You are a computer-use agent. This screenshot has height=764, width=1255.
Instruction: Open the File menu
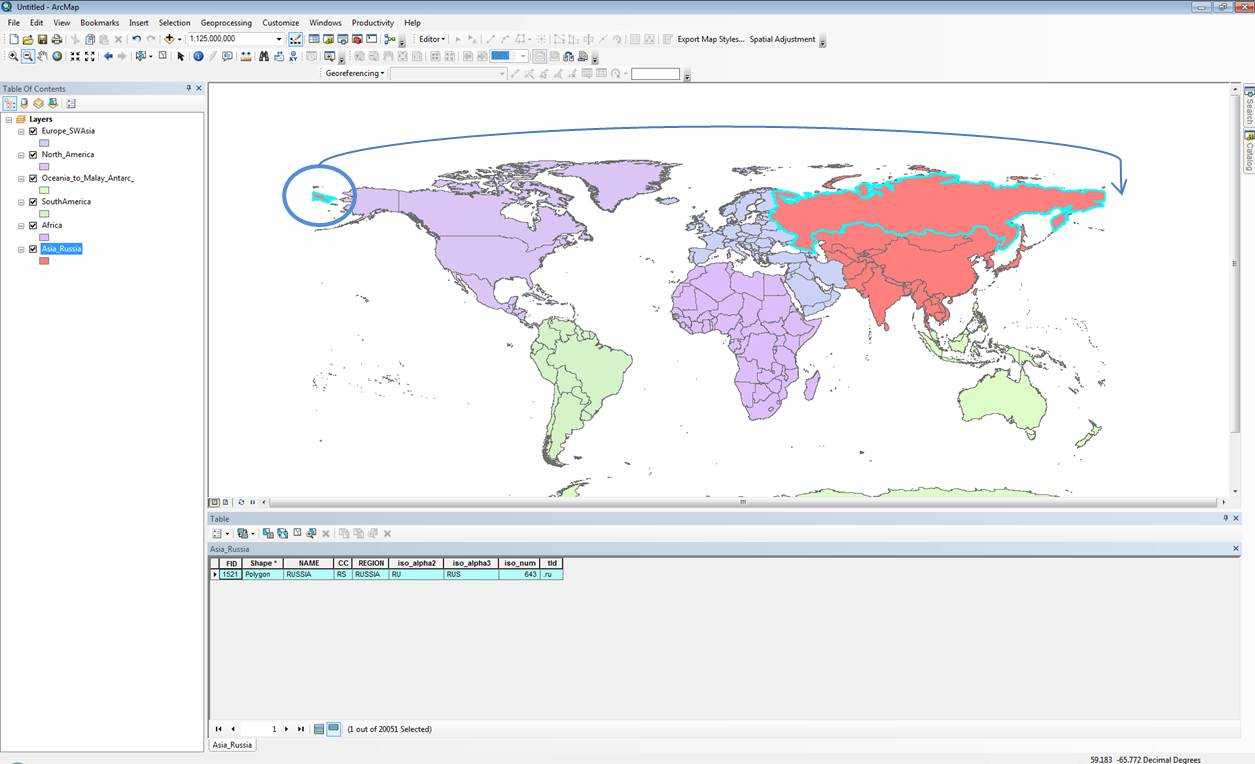point(13,22)
